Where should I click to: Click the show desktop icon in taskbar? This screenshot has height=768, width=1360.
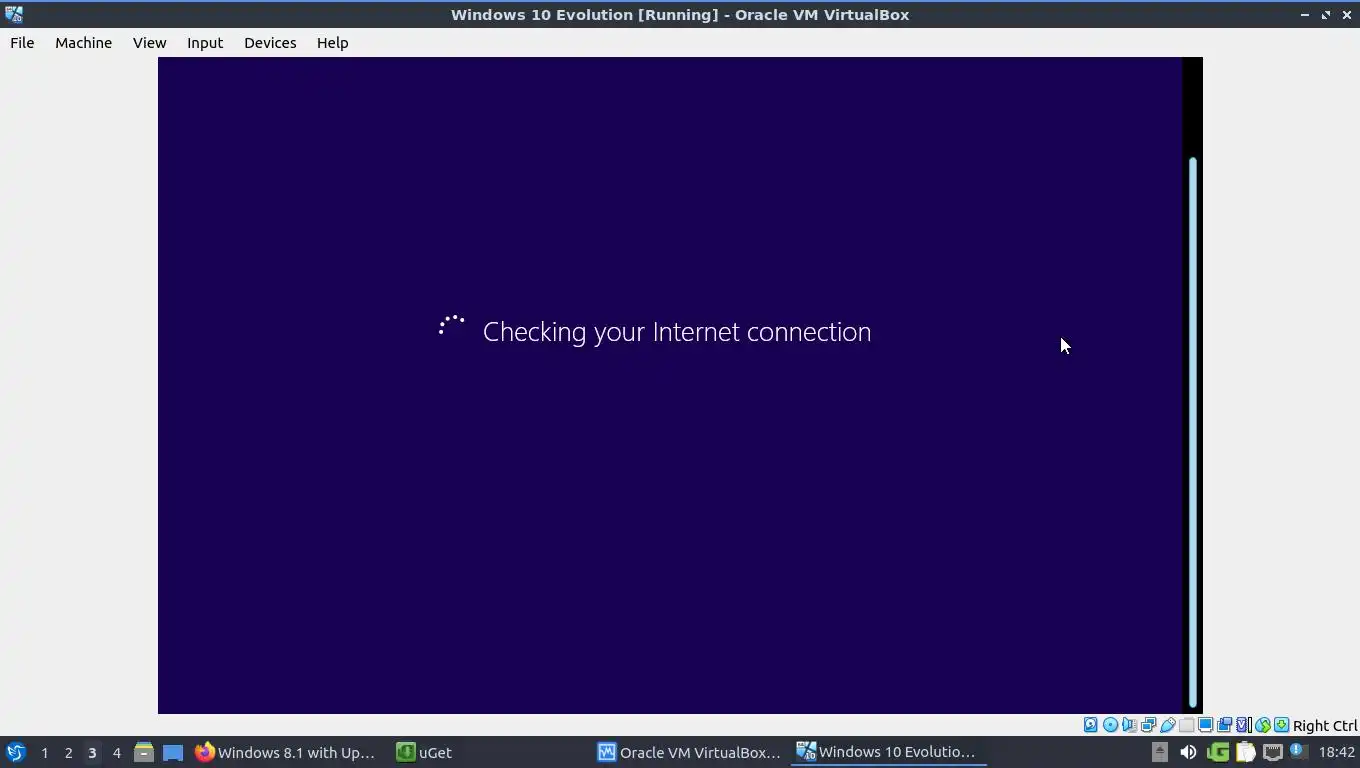pos(173,752)
